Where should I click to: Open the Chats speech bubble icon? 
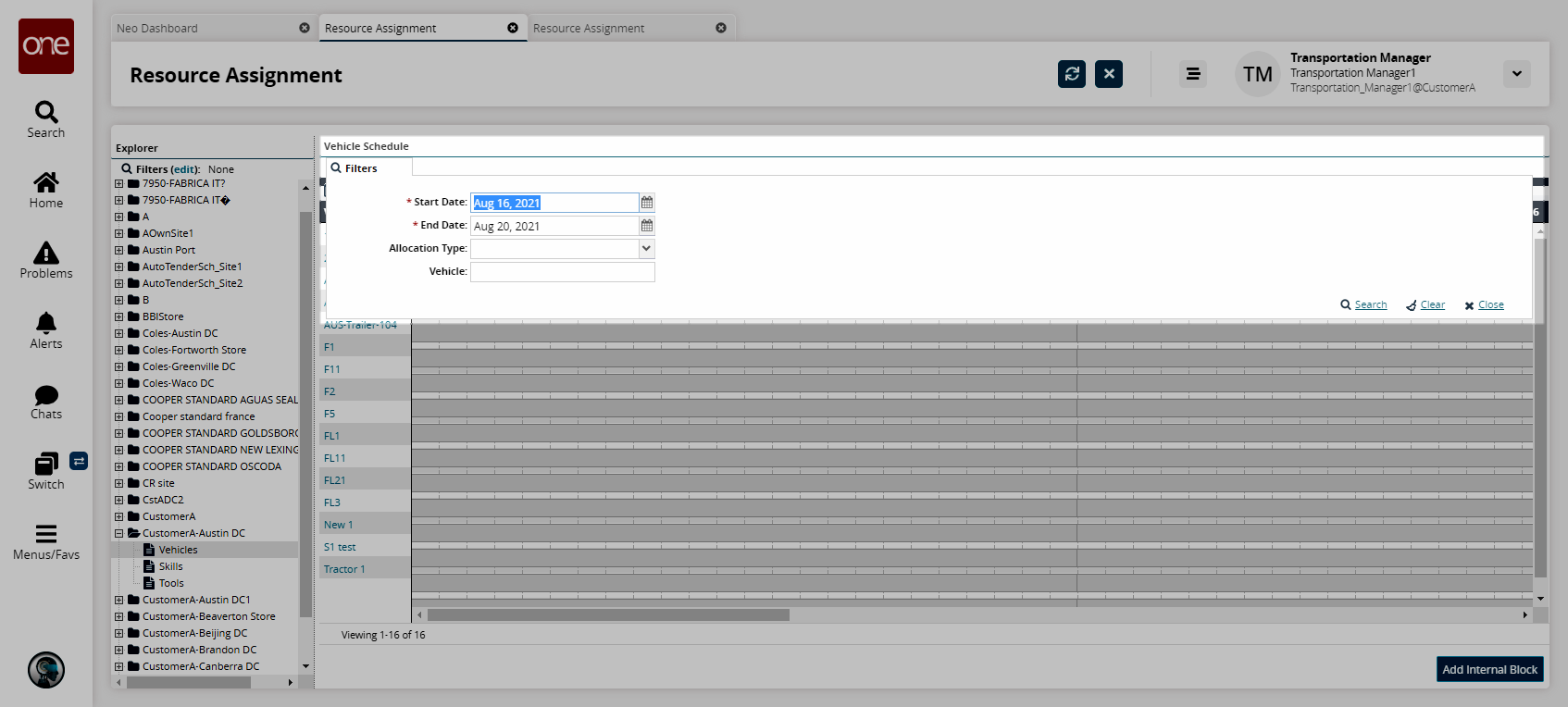(46, 395)
